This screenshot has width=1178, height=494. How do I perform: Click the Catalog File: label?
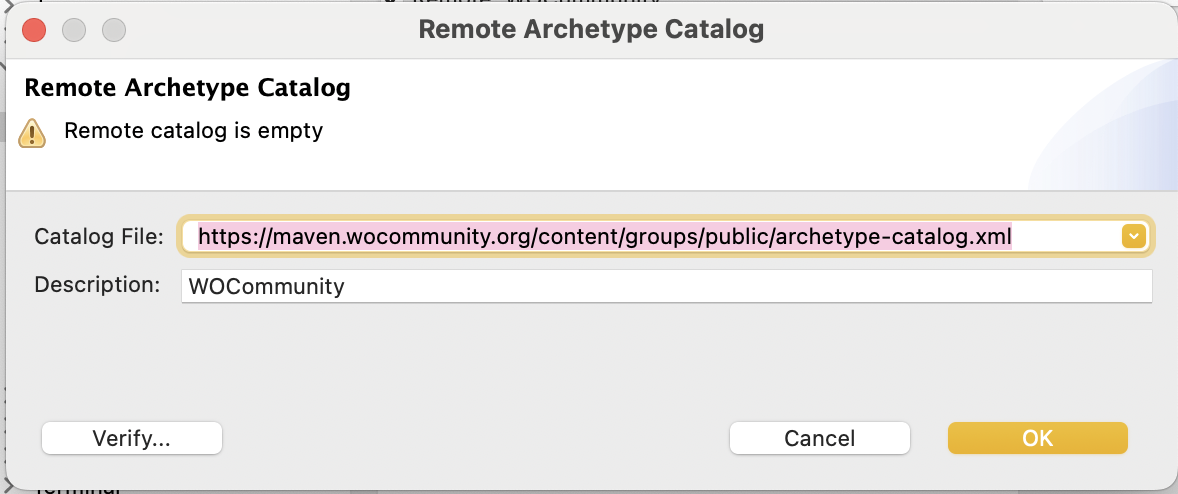99,237
